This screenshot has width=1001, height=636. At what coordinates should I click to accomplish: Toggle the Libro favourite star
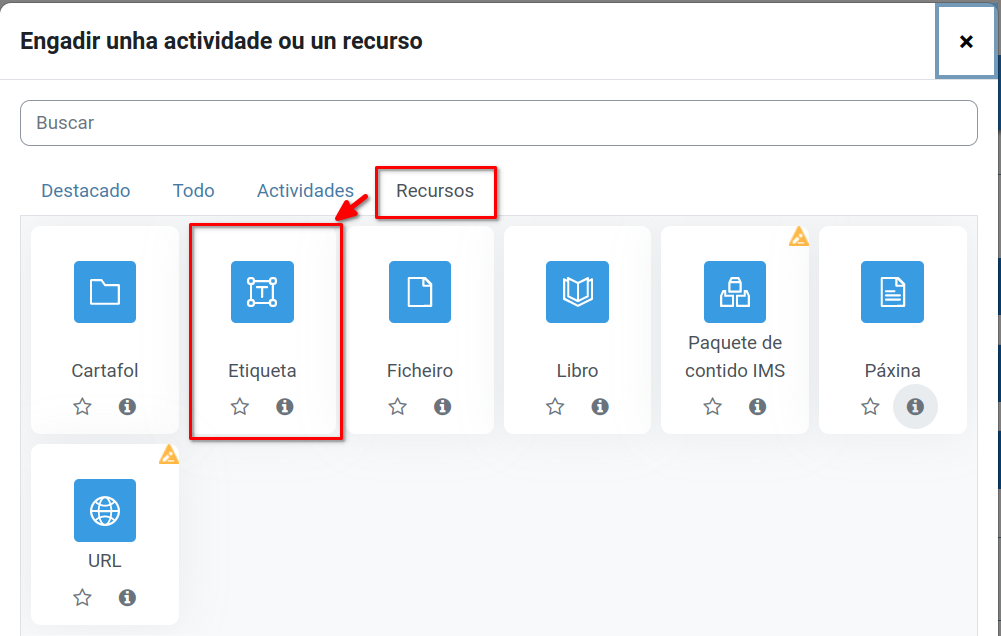click(555, 407)
